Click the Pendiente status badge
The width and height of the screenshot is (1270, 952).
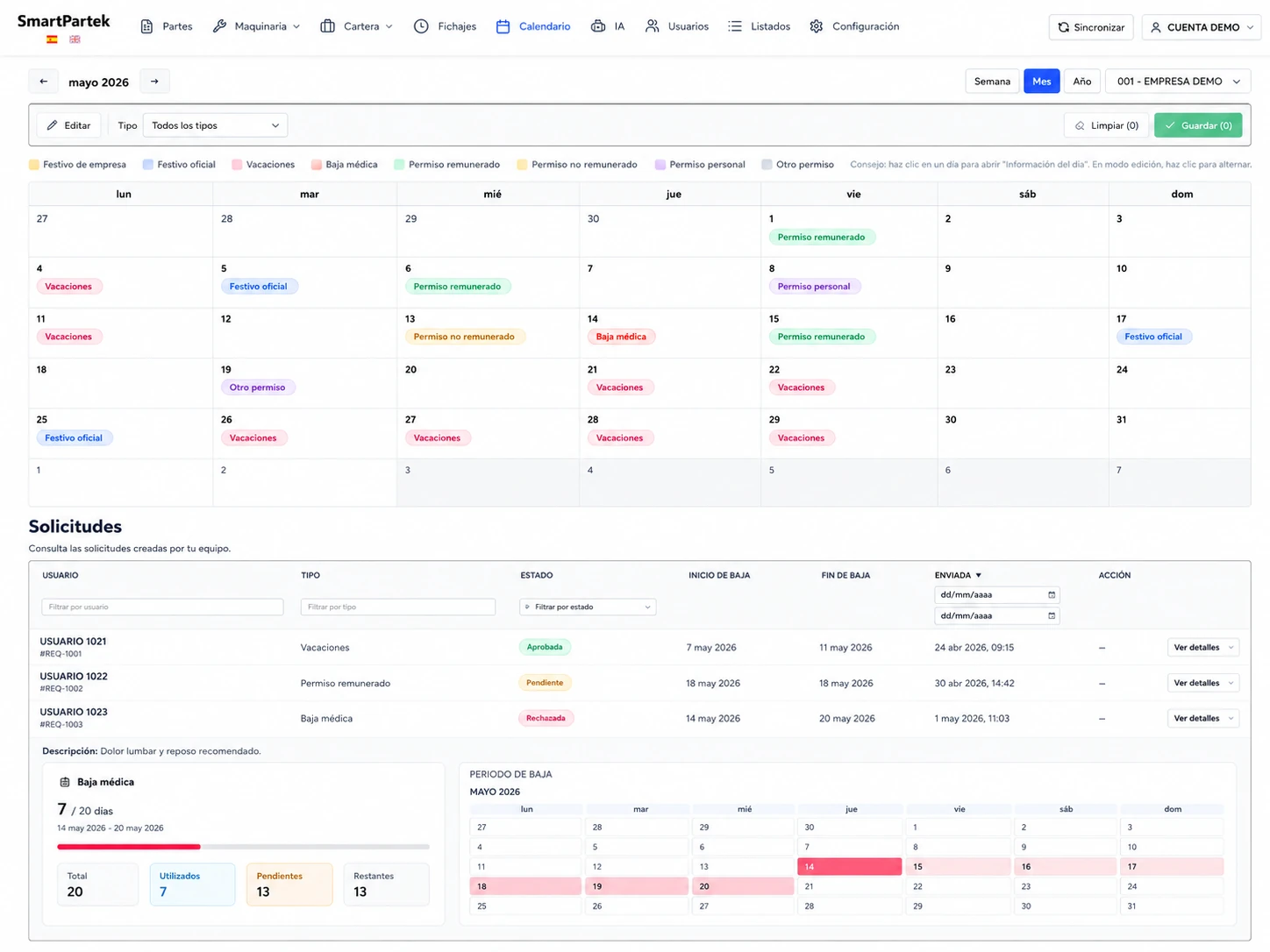(546, 683)
